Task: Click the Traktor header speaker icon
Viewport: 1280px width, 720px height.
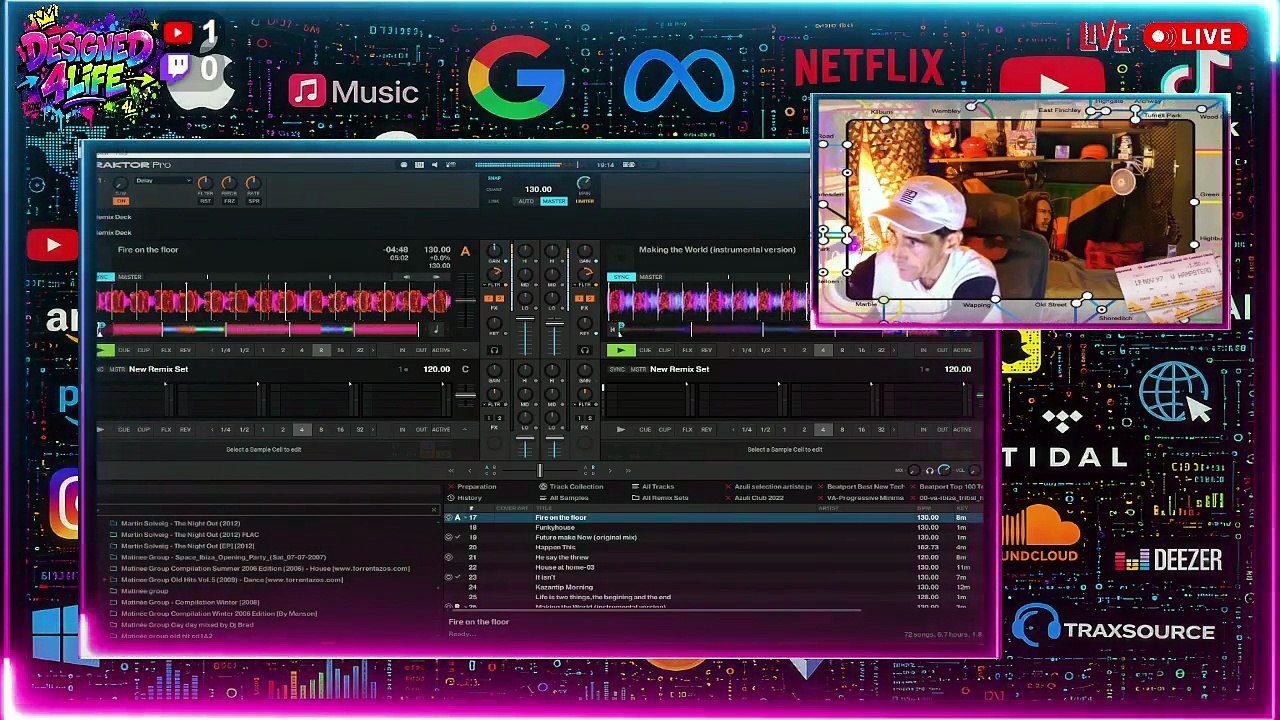Action: pyautogui.click(x=434, y=164)
